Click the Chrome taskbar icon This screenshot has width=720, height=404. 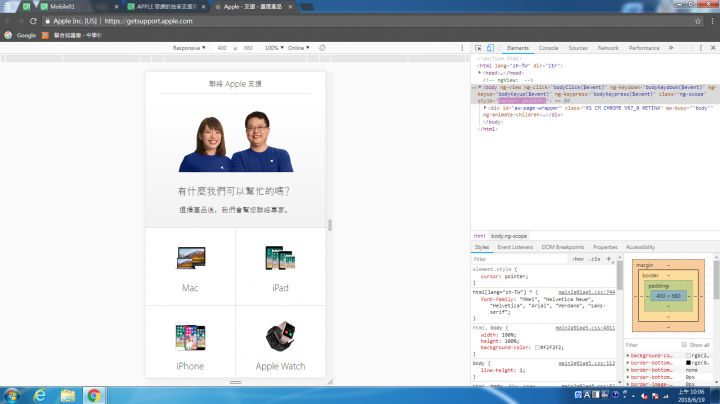click(94, 395)
